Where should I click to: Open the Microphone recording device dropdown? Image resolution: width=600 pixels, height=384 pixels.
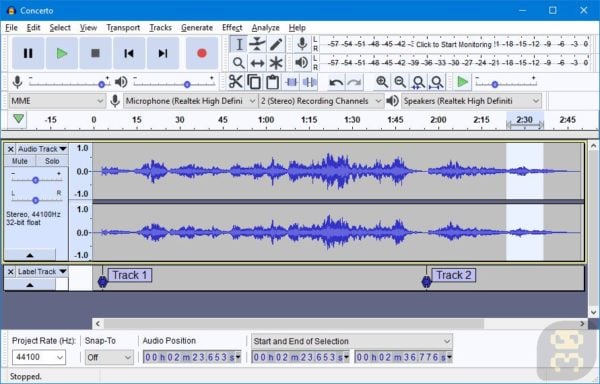(x=190, y=101)
